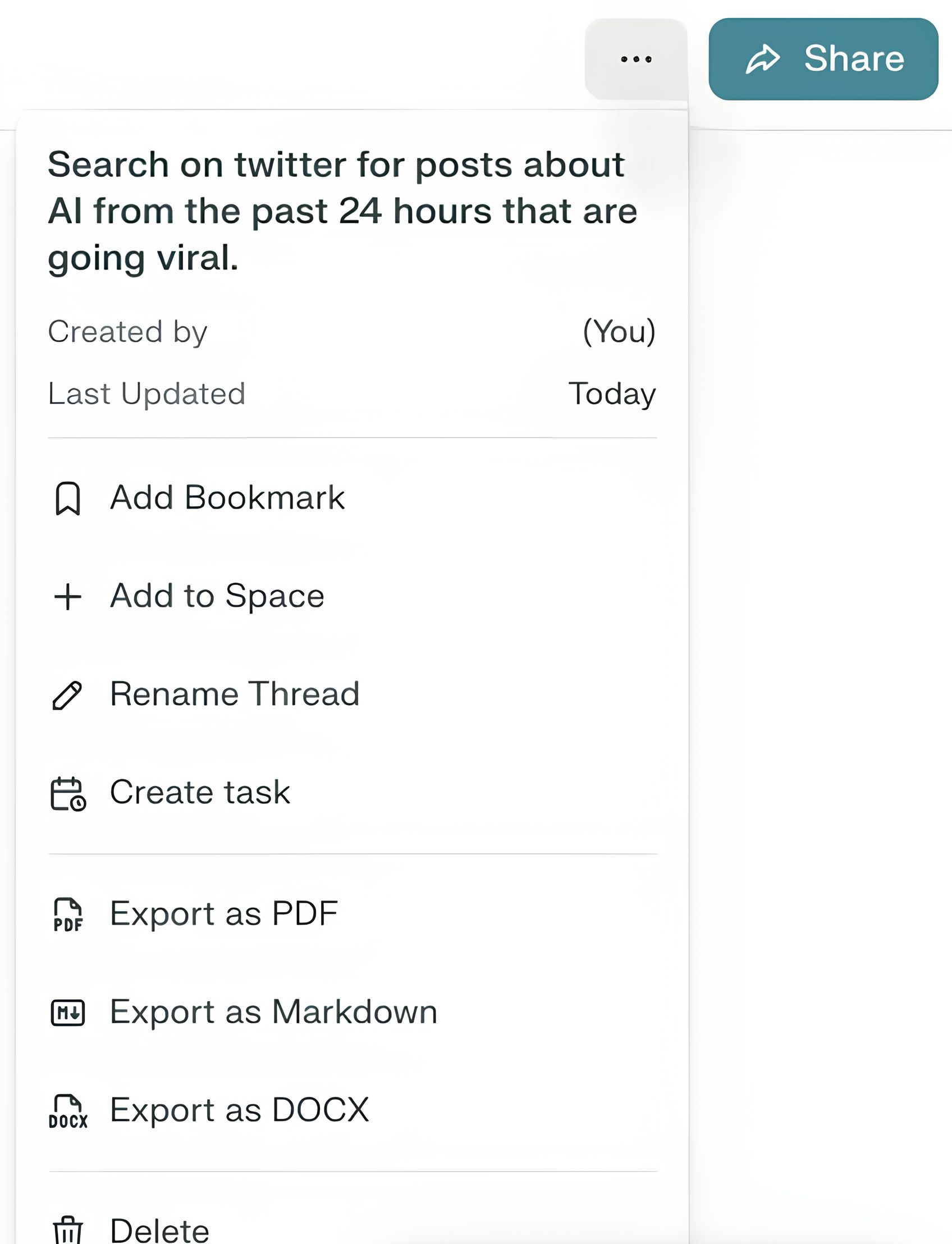
Task: Select the plus icon beside Add to Space
Action: tap(67, 596)
